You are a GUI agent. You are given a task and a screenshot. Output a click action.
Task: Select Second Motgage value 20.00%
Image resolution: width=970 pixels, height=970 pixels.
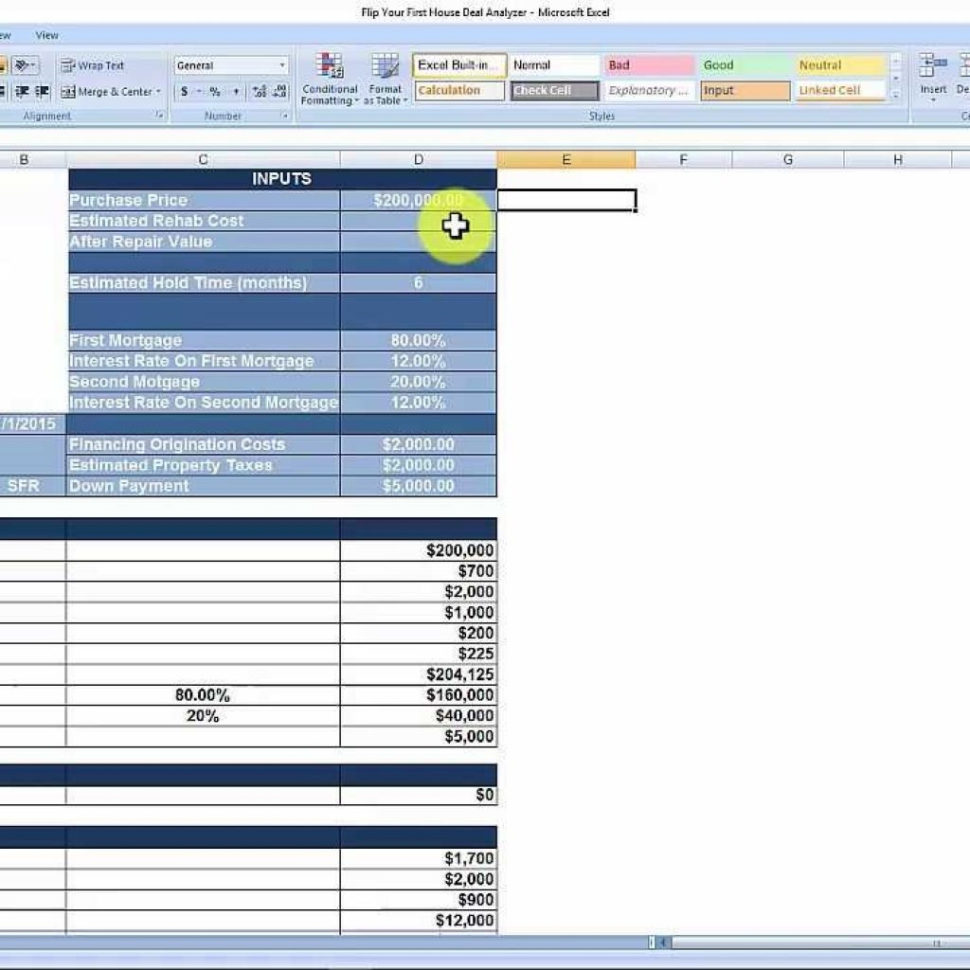pos(418,382)
